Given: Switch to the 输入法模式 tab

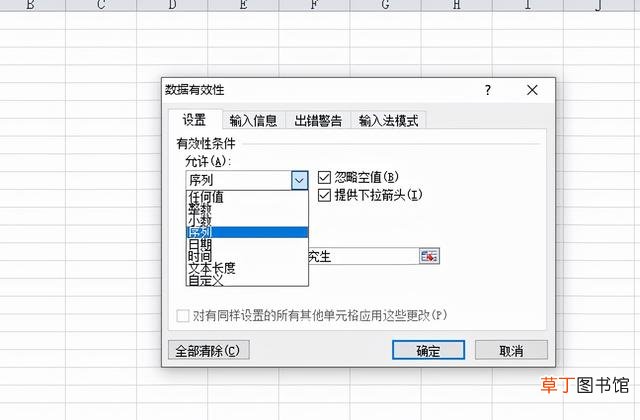Looking at the screenshot, I should (x=388, y=120).
